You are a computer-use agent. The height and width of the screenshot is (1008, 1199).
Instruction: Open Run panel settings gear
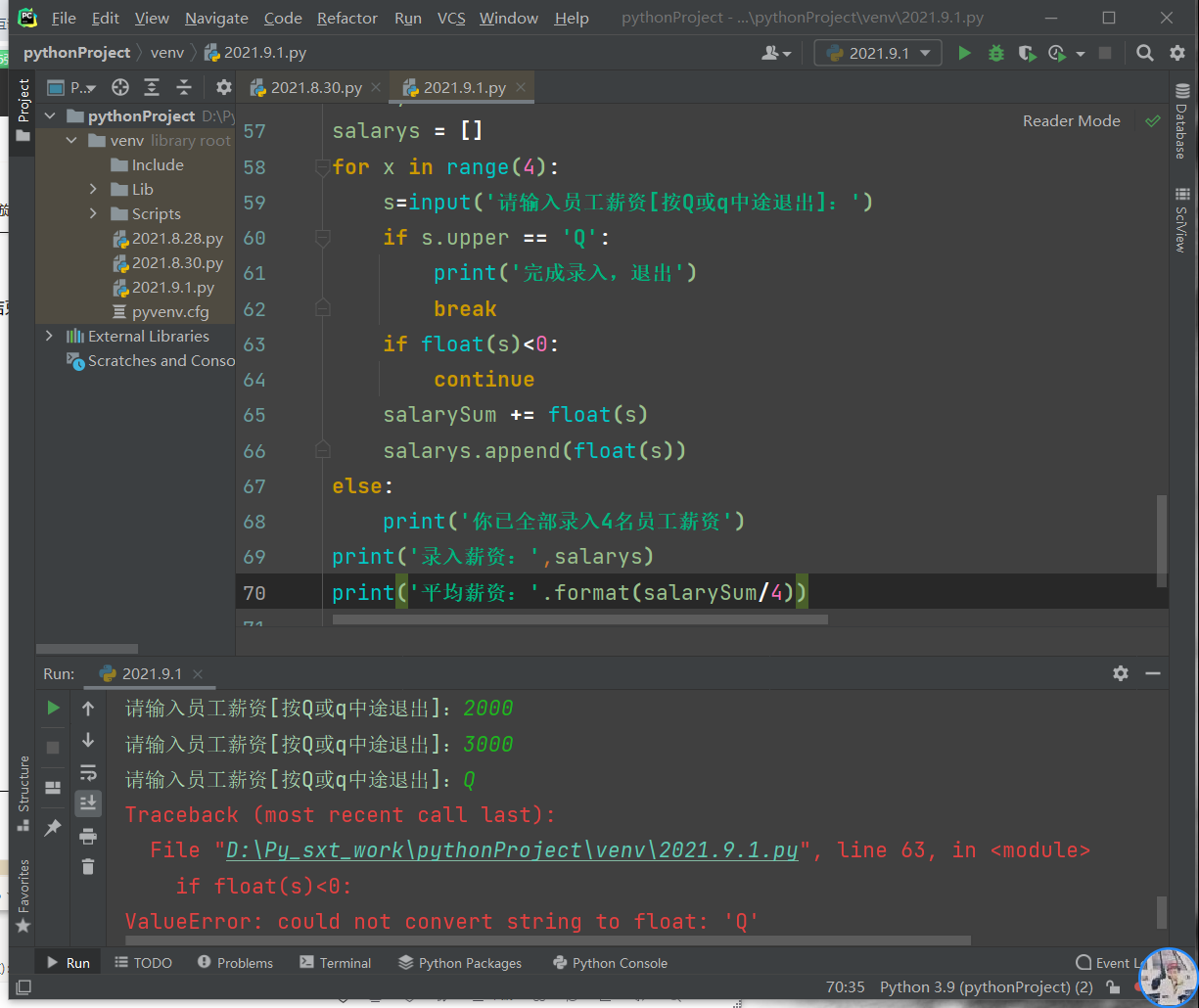pyautogui.click(x=1121, y=673)
